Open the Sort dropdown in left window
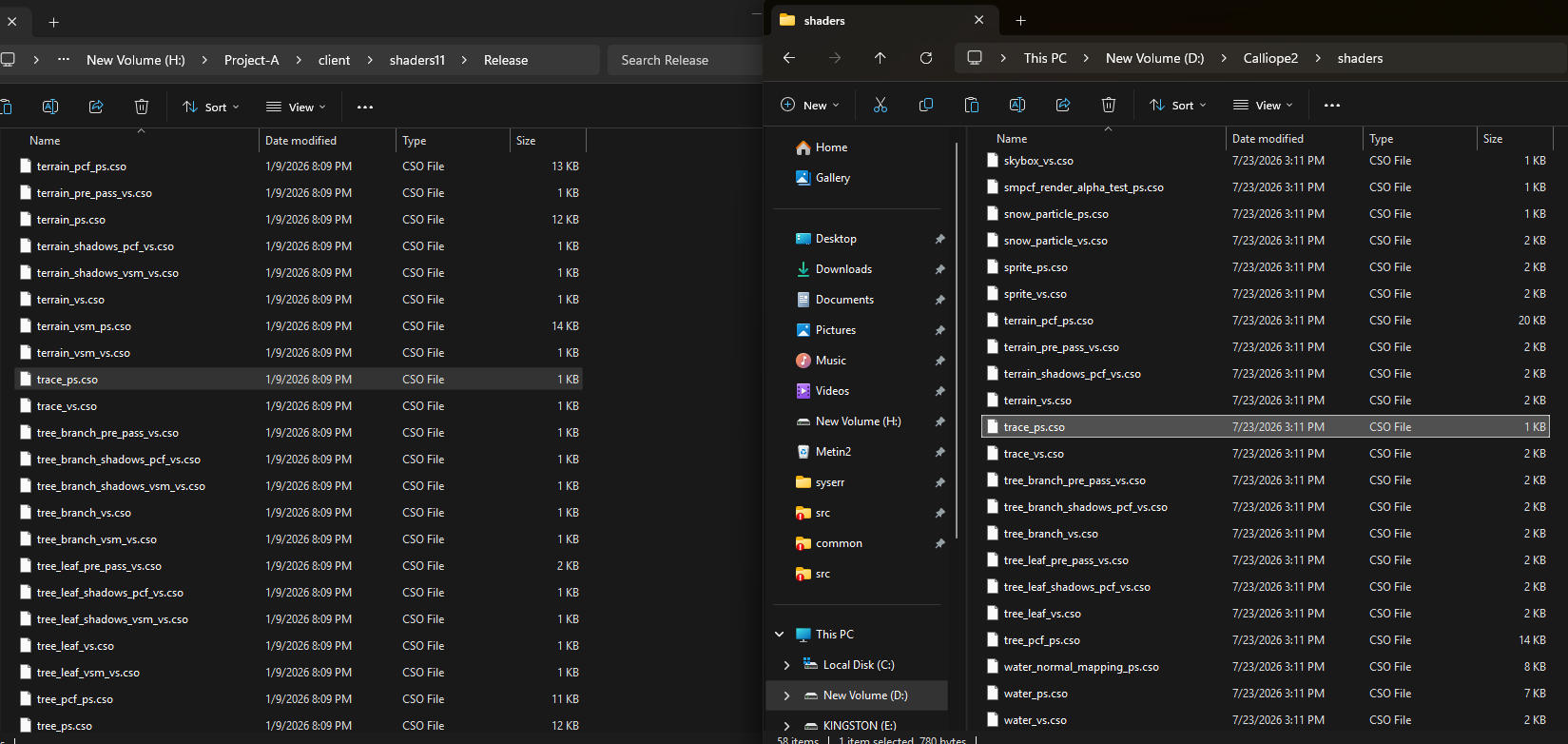This screenshot has height=744, width=1568. 211,108
